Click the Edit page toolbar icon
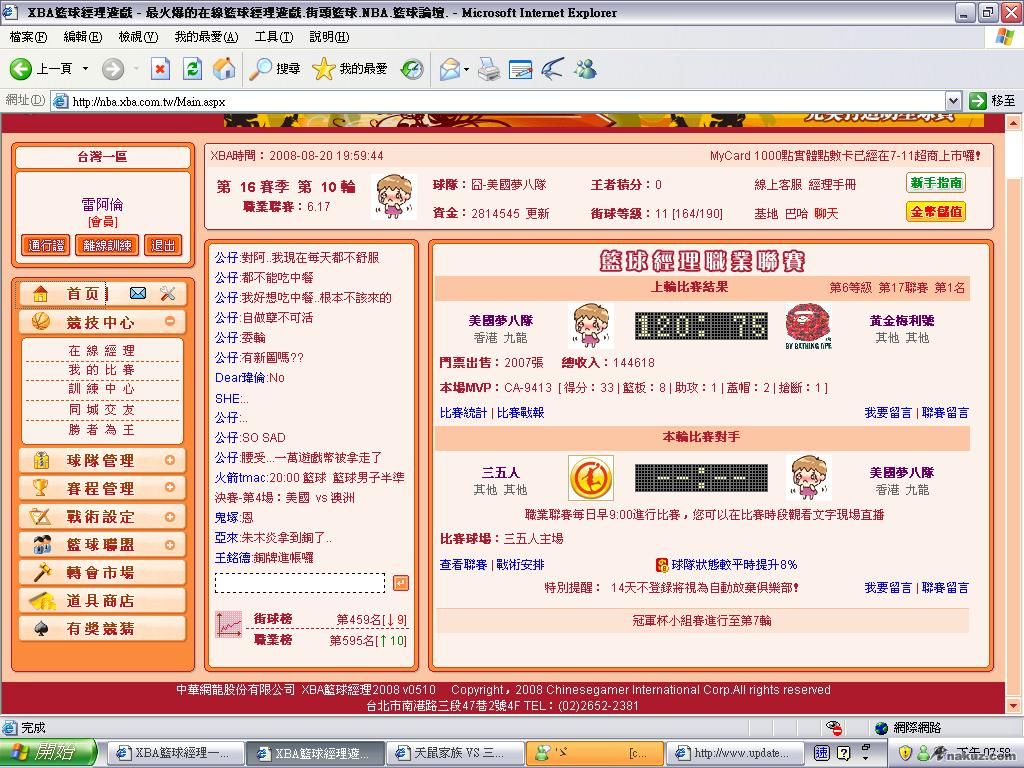The height and width of the screenshot is (768, 1024). coord(520,69)
